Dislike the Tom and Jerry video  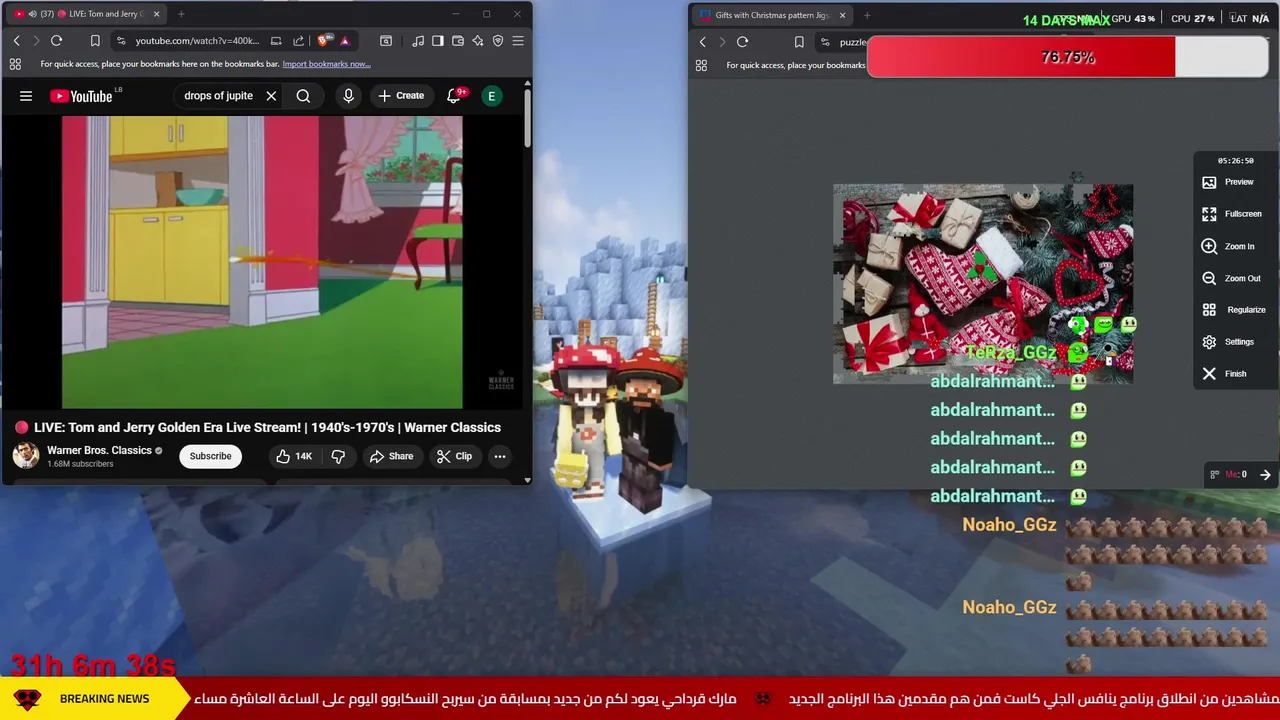338,456
